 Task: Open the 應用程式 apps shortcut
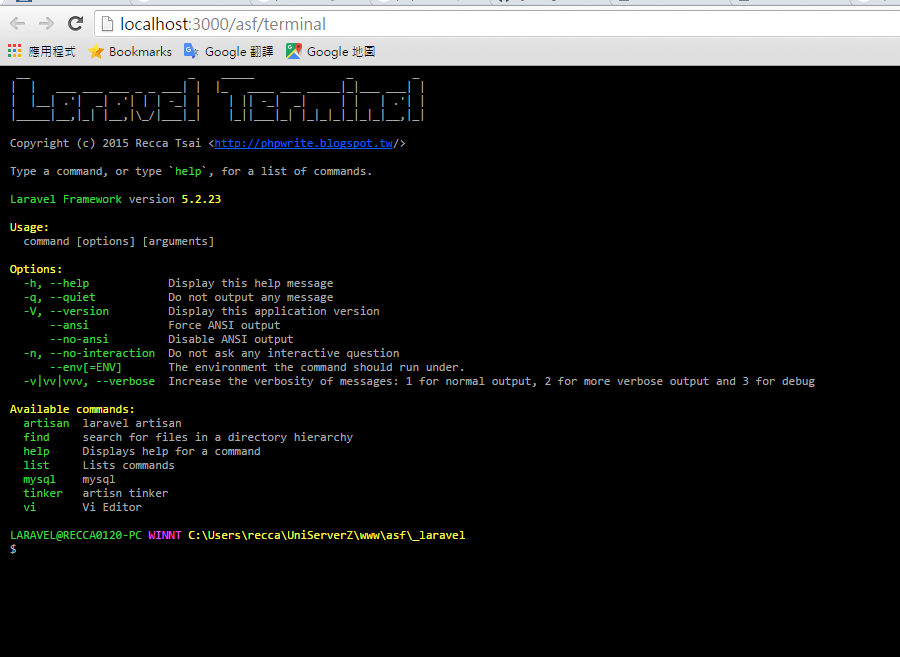coord(52,52)
